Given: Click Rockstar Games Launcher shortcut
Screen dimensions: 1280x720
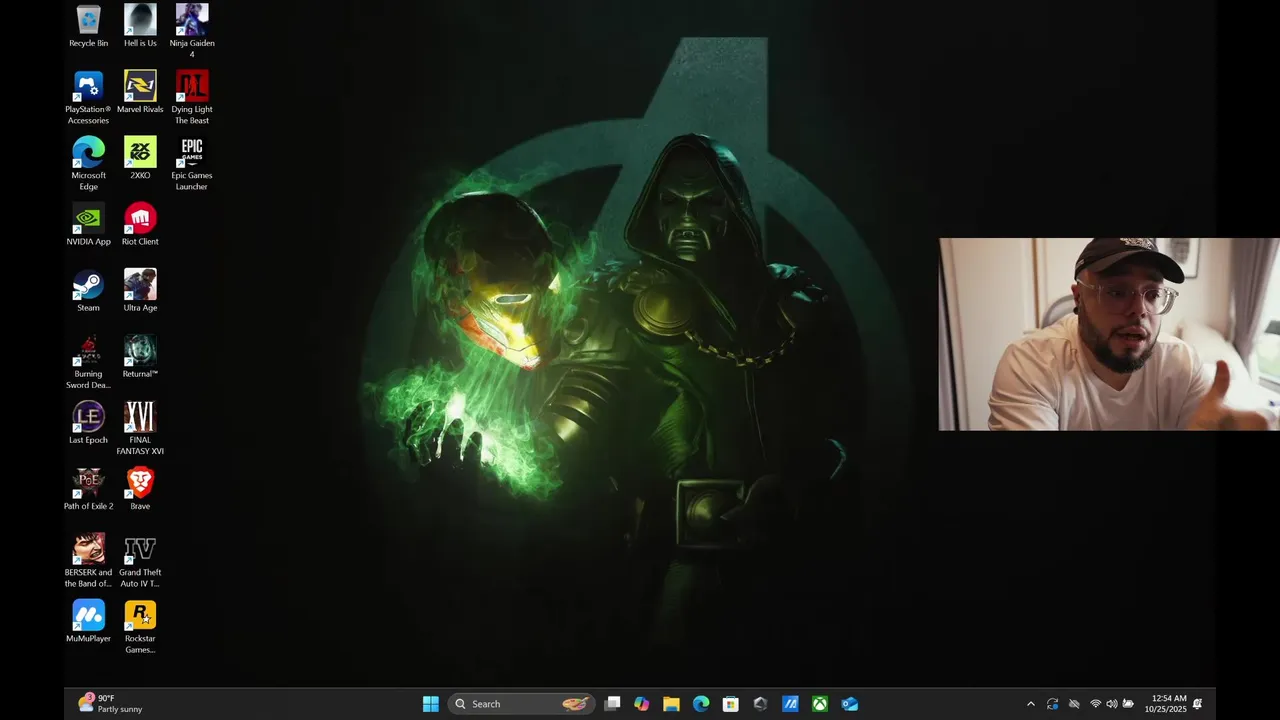Looking at the screenshot, I should (x=140, y=627).
